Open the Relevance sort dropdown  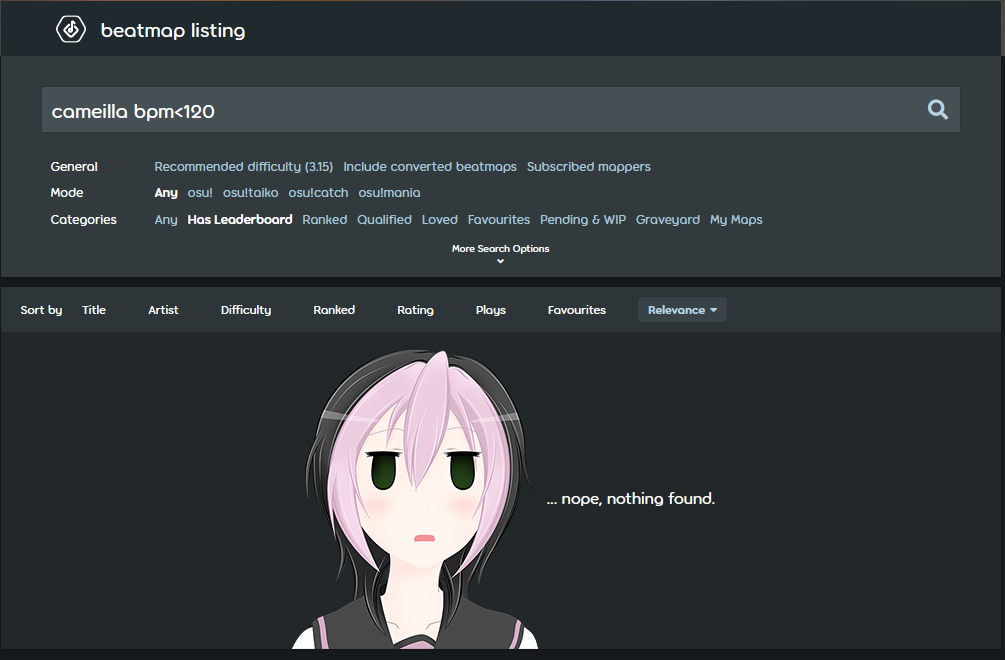[682, 310]
